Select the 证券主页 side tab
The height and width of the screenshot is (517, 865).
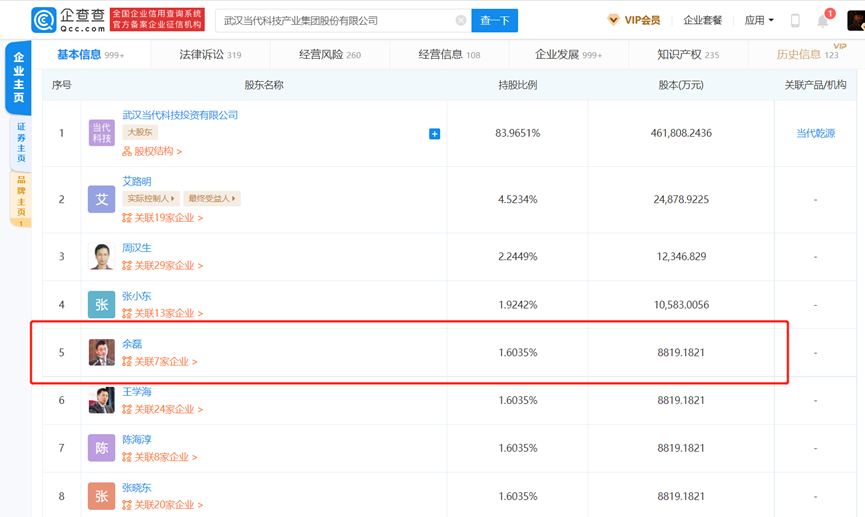click(x=19, y=144)
